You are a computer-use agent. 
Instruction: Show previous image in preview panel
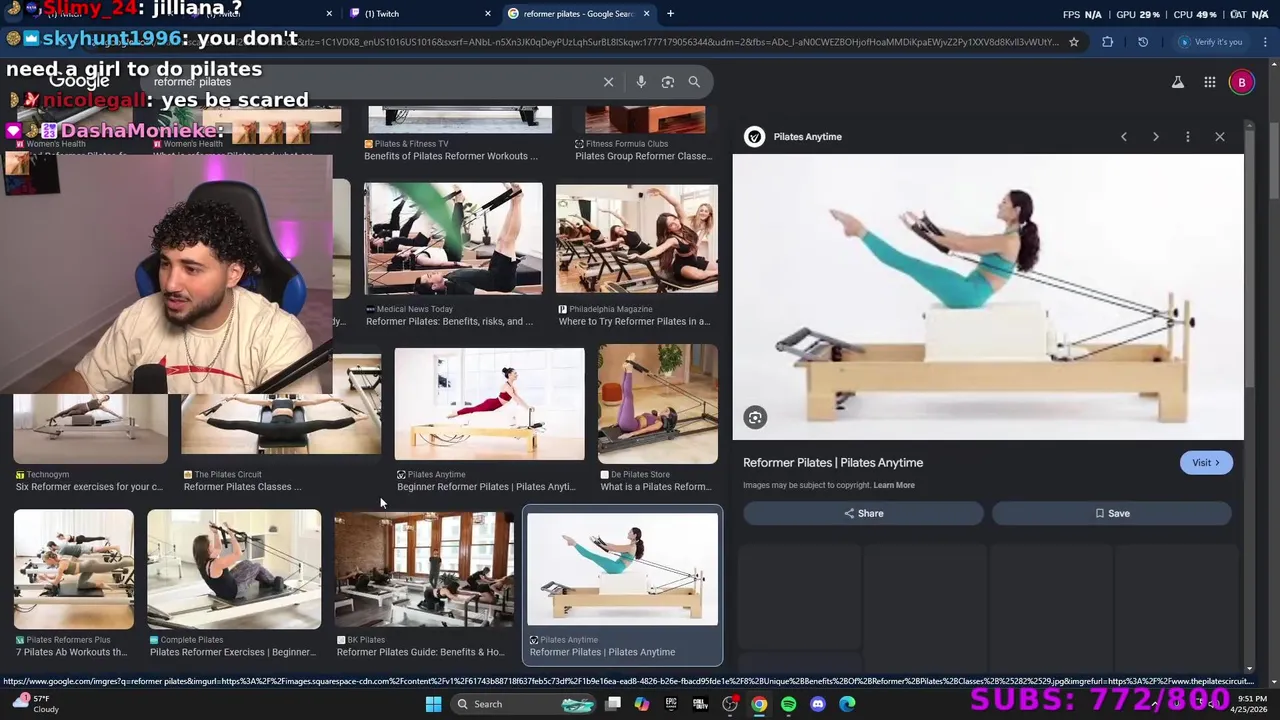[x=1124, y=137]
